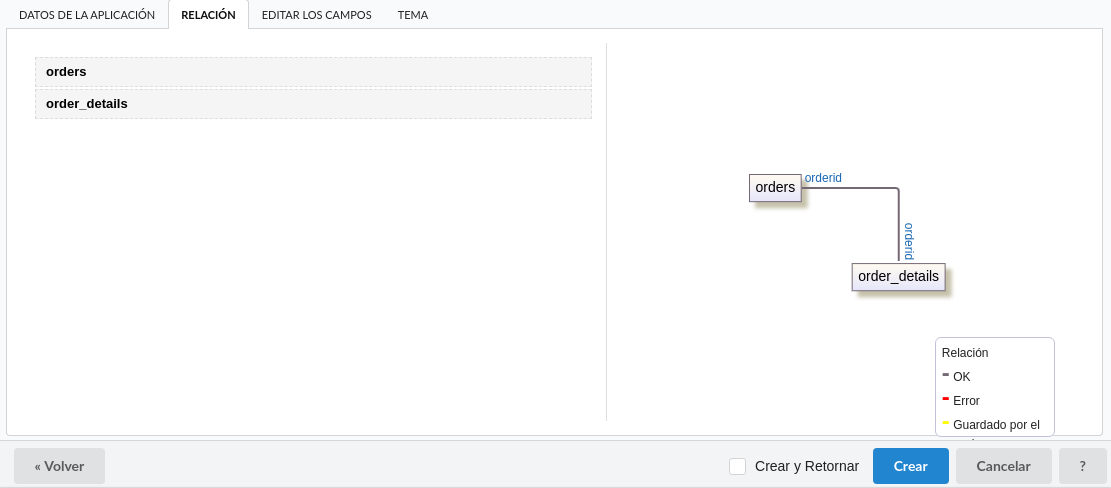Click the Relación legend title
The width and height of the screenshot is (1111, 488).
point(965,353)
